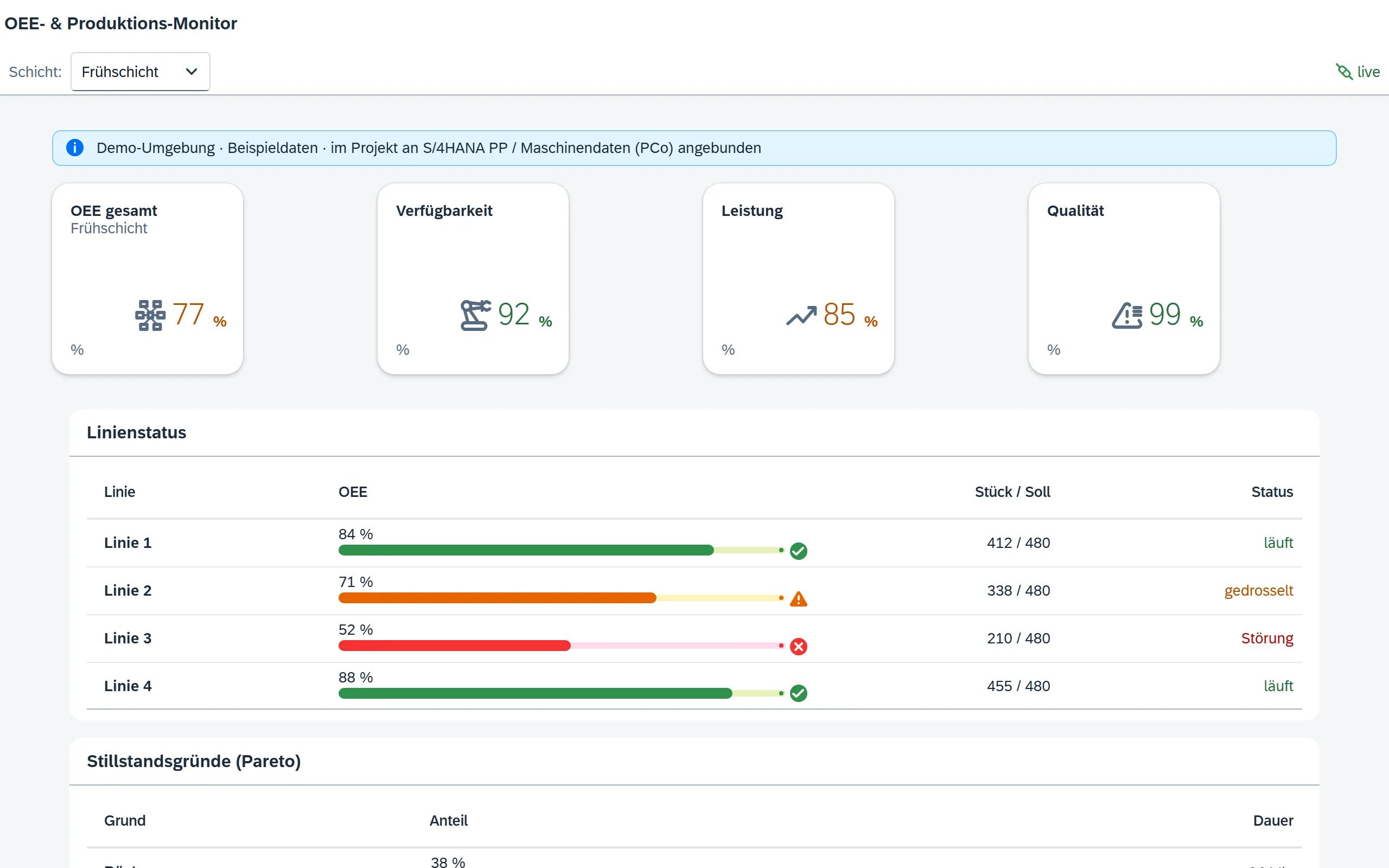Click the gedrosselt status text
1389x868 pixels.
pyautogui.click(x=1259, y=590)
